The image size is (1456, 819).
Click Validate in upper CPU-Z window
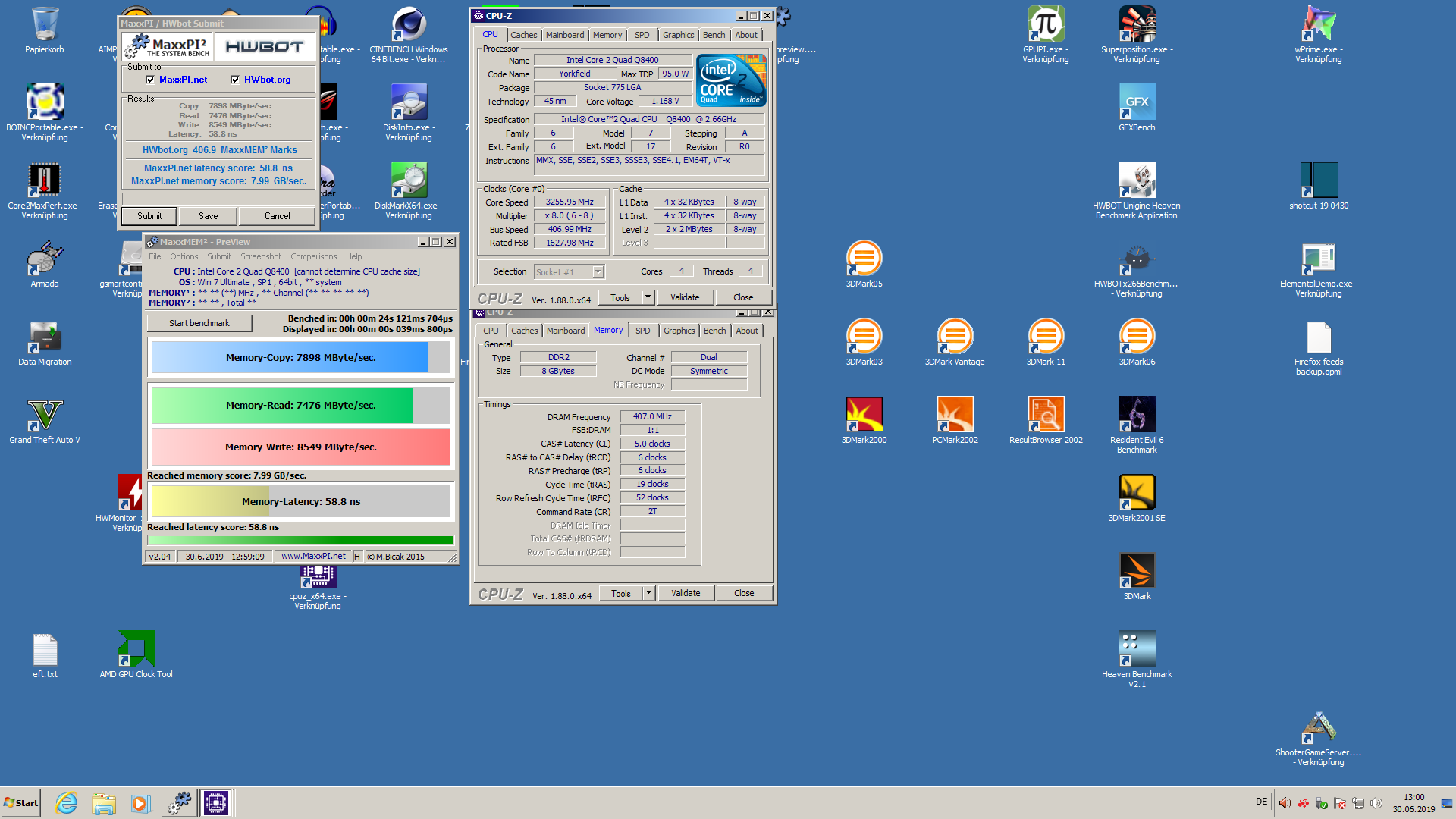coord(685,297)
